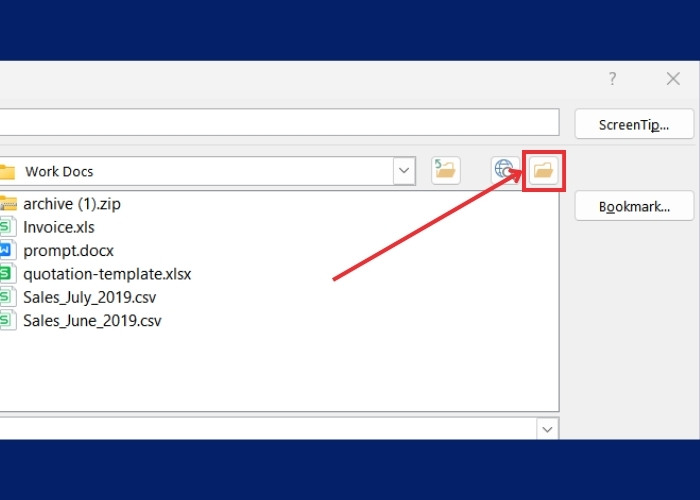The width and height of the screenshot is (700, 500).
Task: Click the spreadsheet icon next to quotation-template.xlsx
Action: pyautogui.click(x=8, y=274)
